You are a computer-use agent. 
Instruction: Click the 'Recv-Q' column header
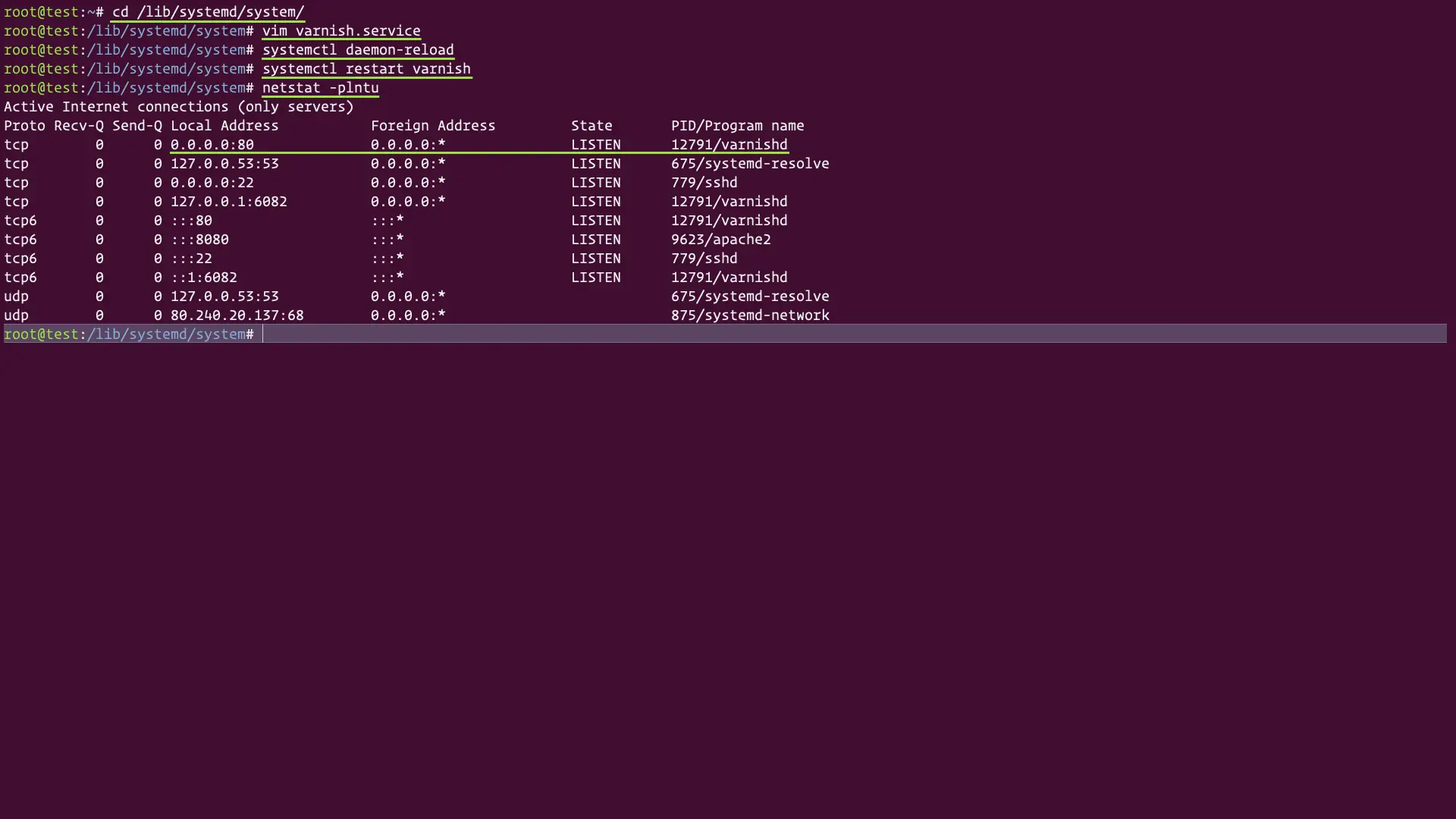click(79, 126)
